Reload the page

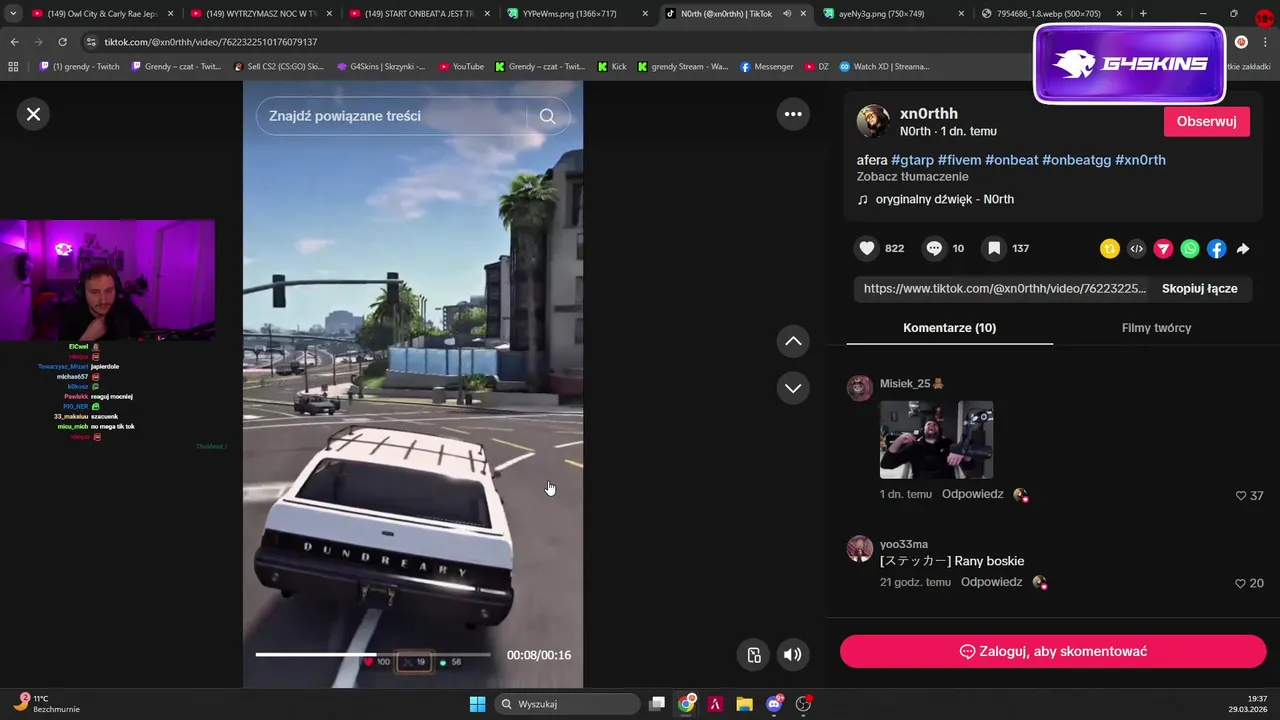tap(62, 42)
